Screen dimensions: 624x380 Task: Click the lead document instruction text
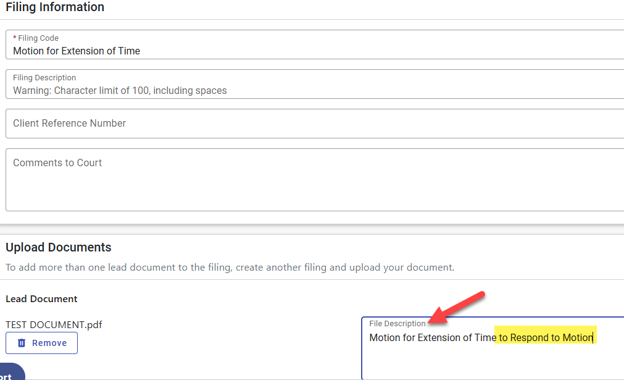point(230,267)
